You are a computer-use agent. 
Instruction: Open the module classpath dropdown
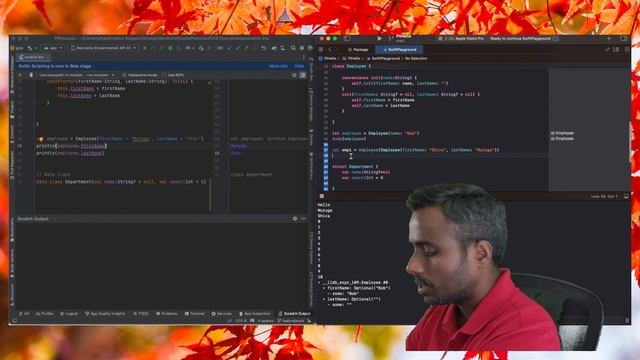coord(100,75)
